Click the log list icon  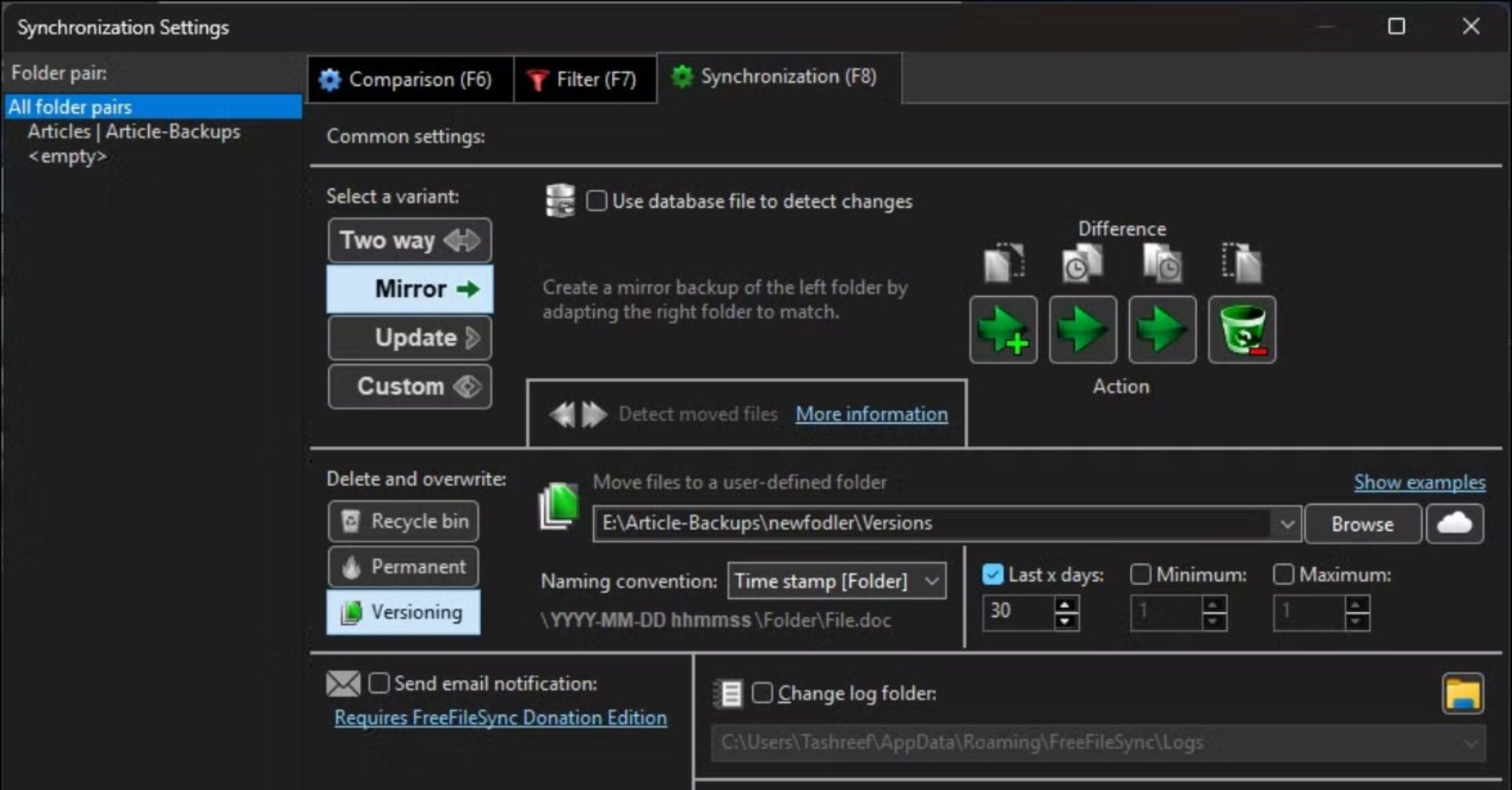click(x=728, y=694)
